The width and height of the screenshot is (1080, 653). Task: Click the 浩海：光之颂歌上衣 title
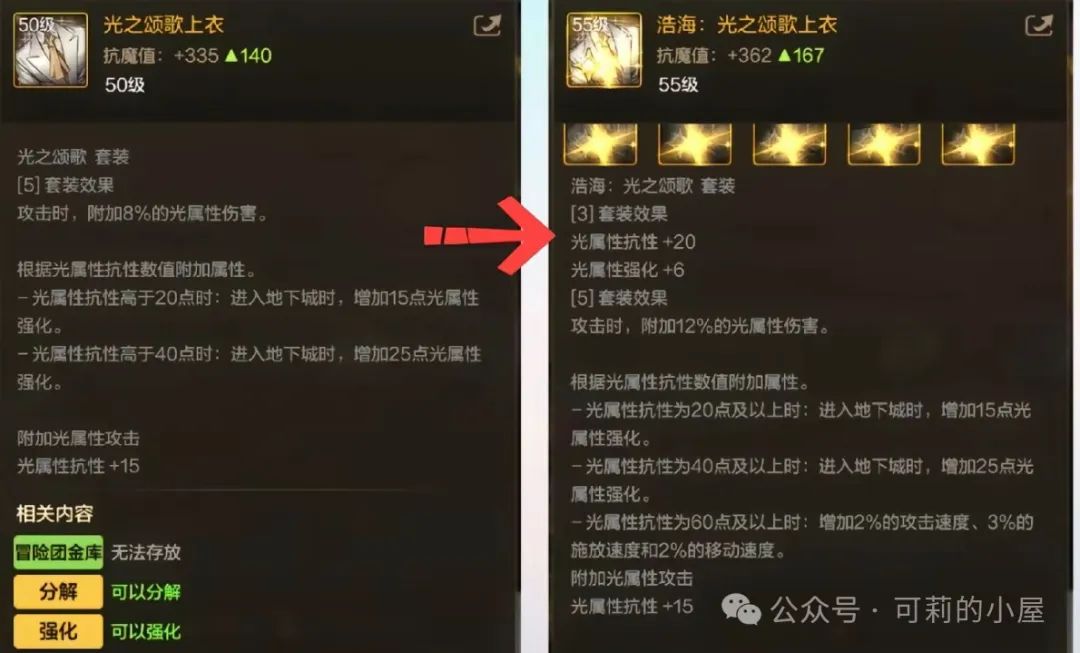pos(747,25)
